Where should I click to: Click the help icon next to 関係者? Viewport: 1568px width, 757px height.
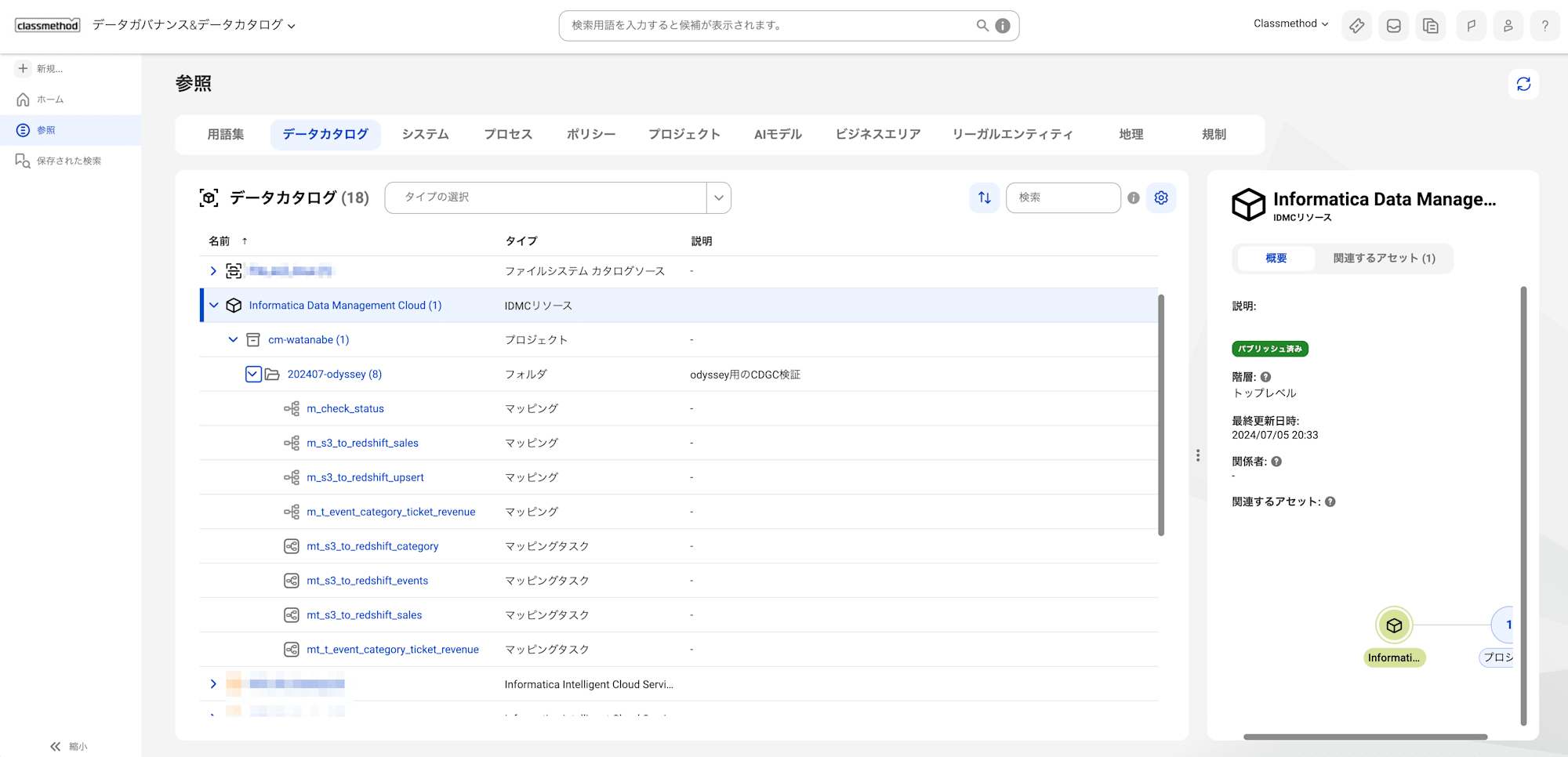point(1276,462)
